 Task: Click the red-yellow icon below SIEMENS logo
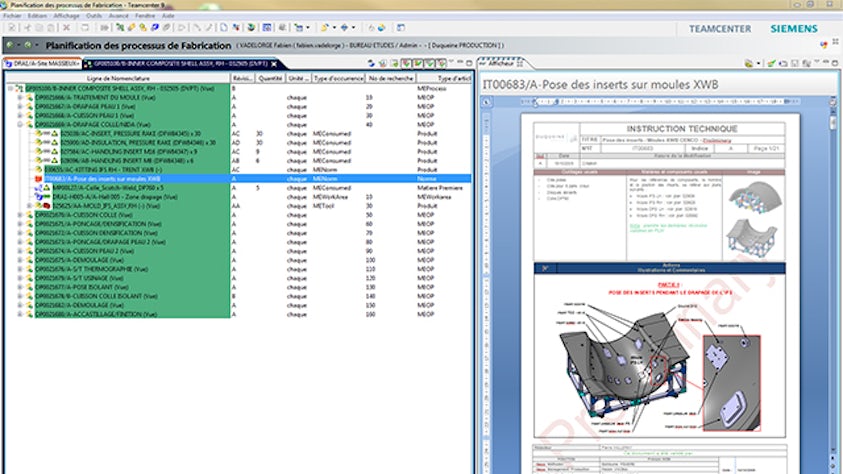pyautogui.click(x=823, y=45)
